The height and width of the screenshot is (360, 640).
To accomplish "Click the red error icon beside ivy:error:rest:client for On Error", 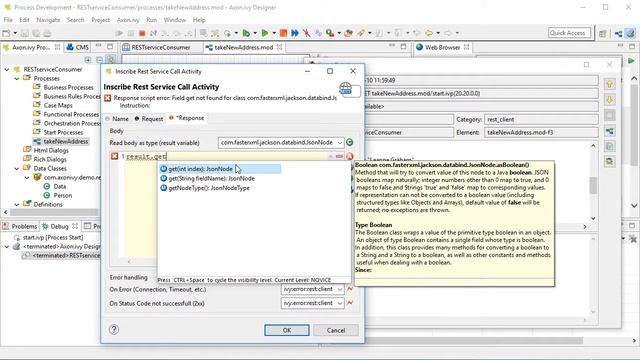I will pyautogui.click(x=350, y=289).
